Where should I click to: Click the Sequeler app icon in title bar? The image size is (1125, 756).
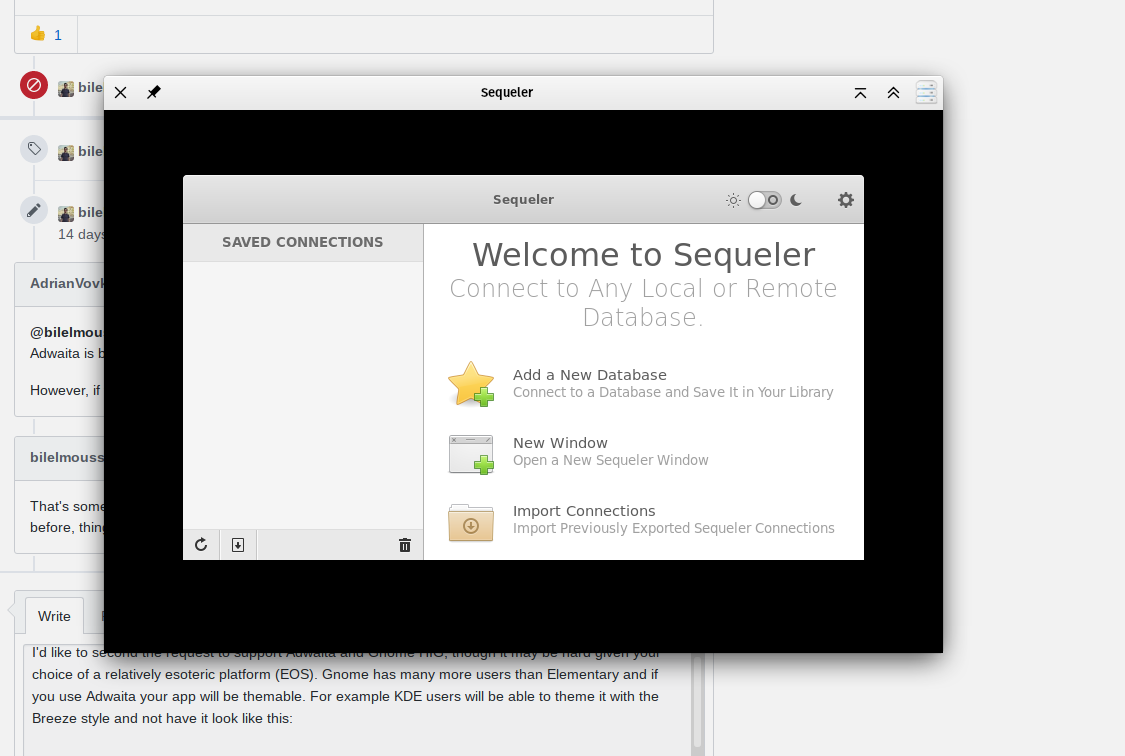(x=926, y=92)
